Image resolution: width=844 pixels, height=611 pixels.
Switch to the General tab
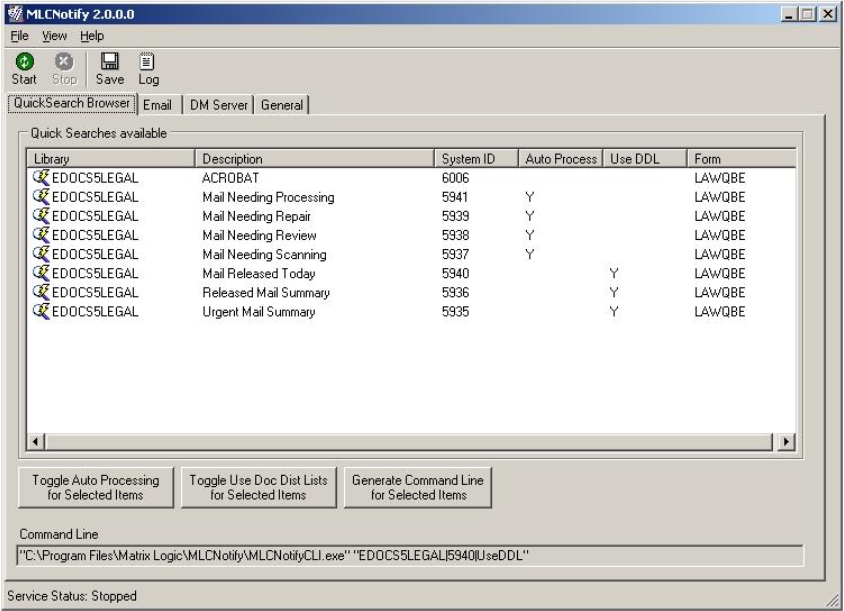click(x=282, y=105)
